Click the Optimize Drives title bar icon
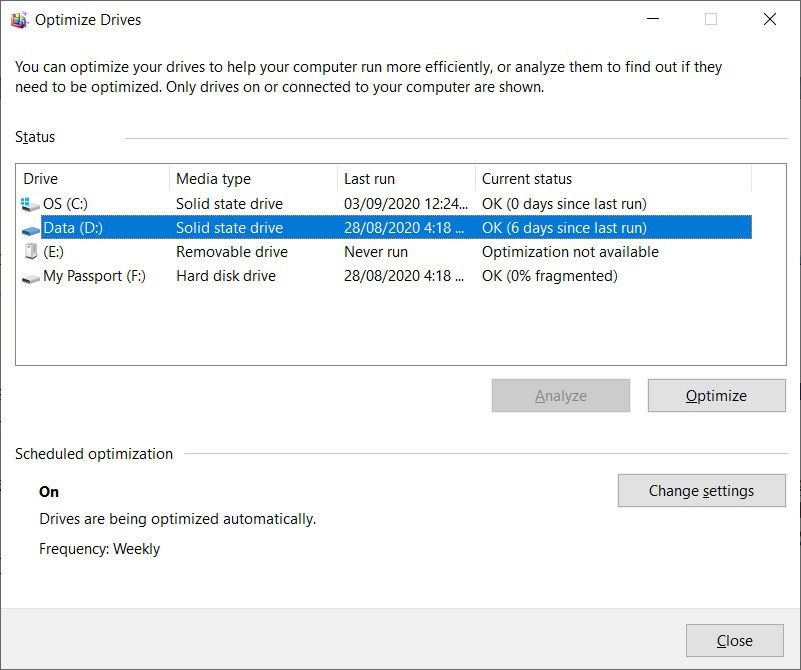Screen dimensions: 801x670 point(20,20)
